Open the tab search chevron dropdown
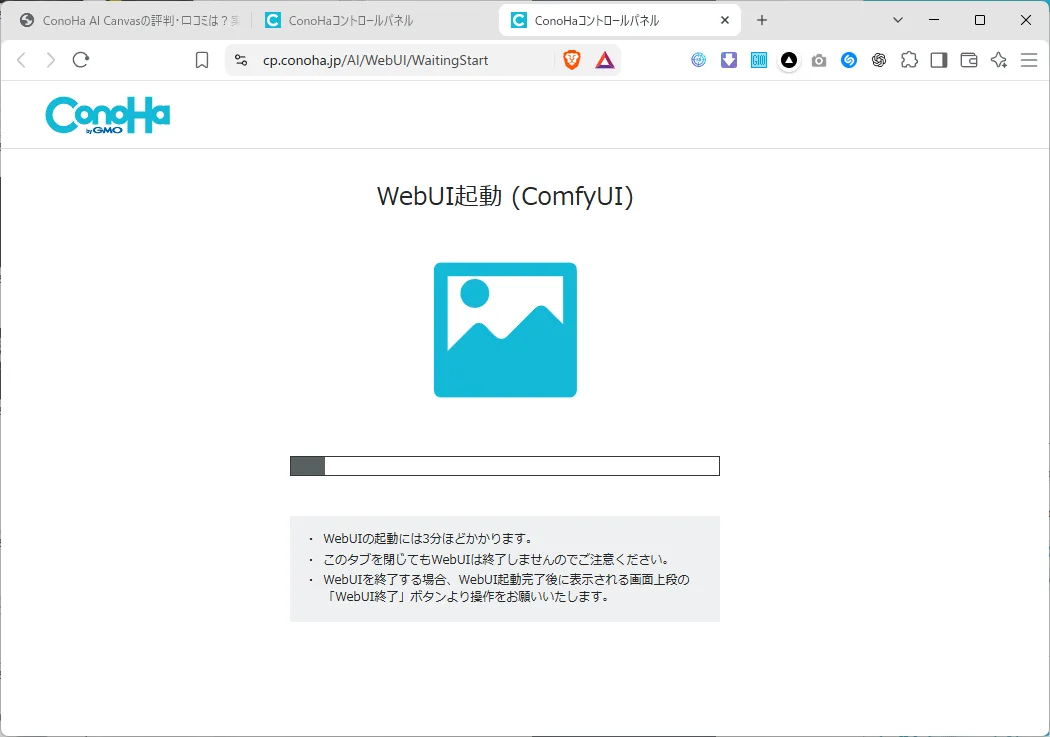 [898, 20]
